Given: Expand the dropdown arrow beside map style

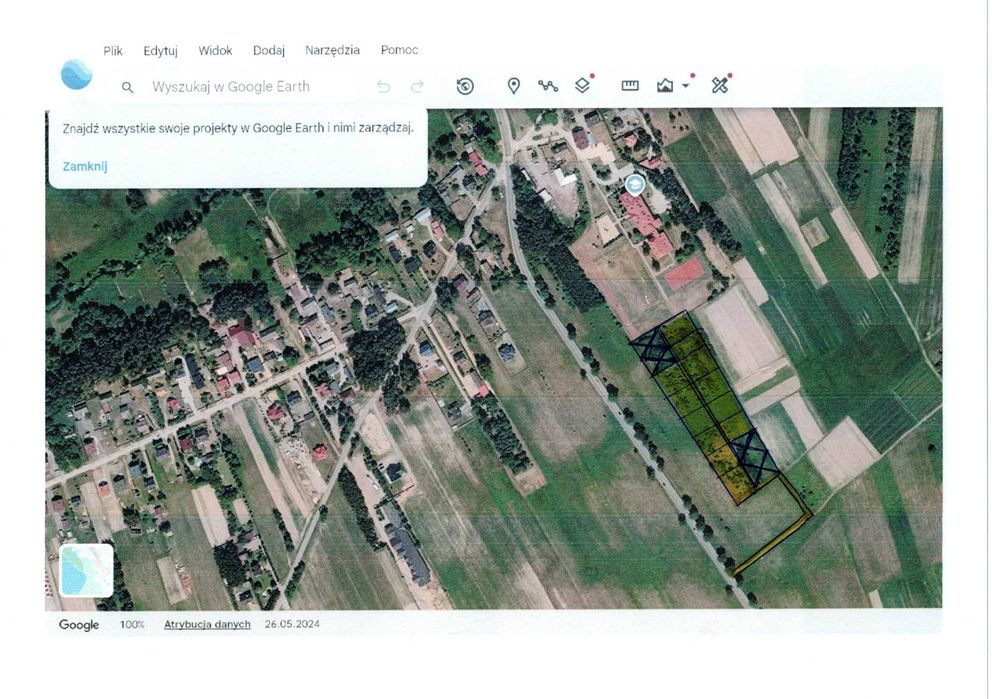Looking at the screenshot, I should [x=686, y=86].
